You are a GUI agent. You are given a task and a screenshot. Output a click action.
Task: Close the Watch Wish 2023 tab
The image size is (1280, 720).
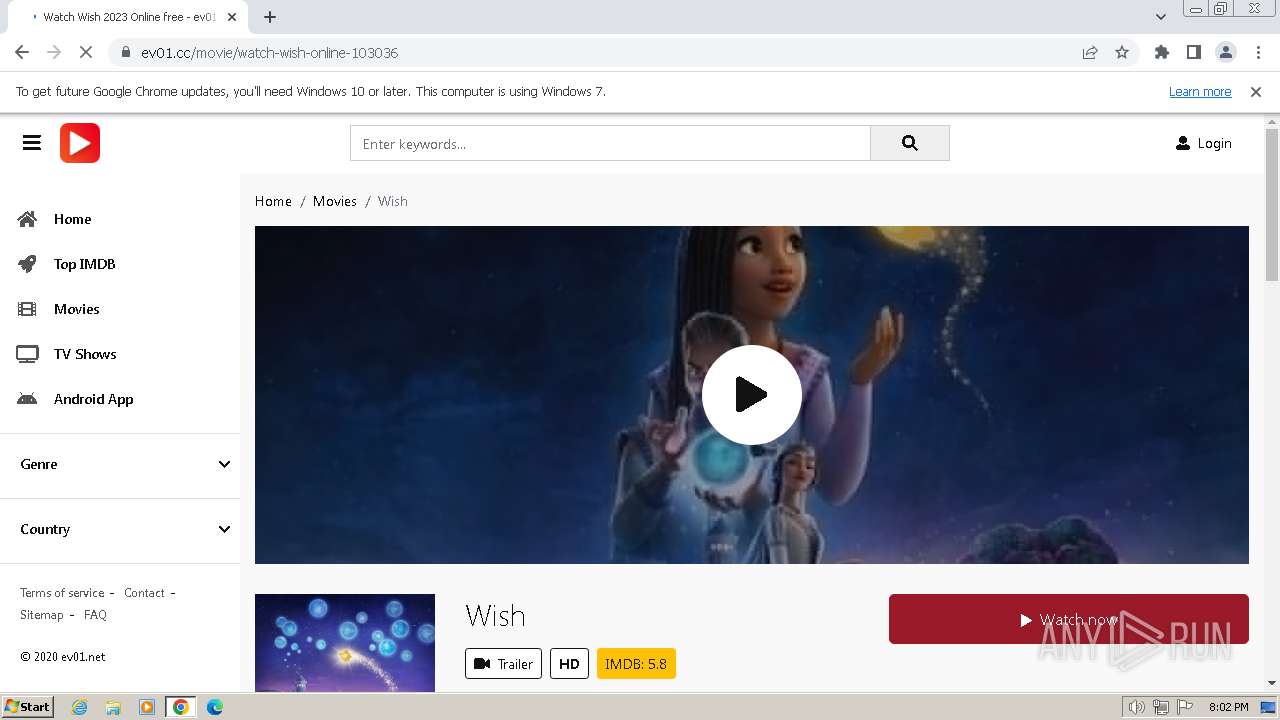click(232, 17)
